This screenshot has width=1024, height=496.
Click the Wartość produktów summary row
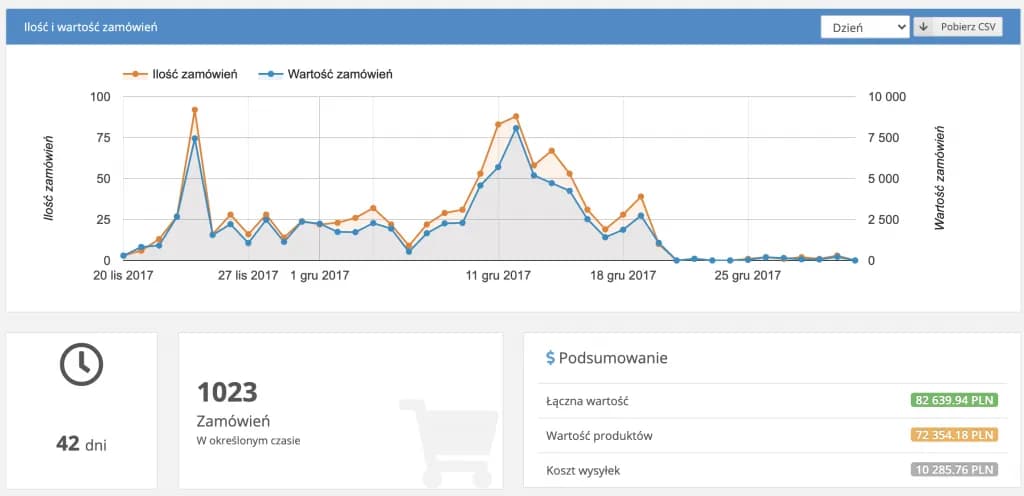(602, 435)
